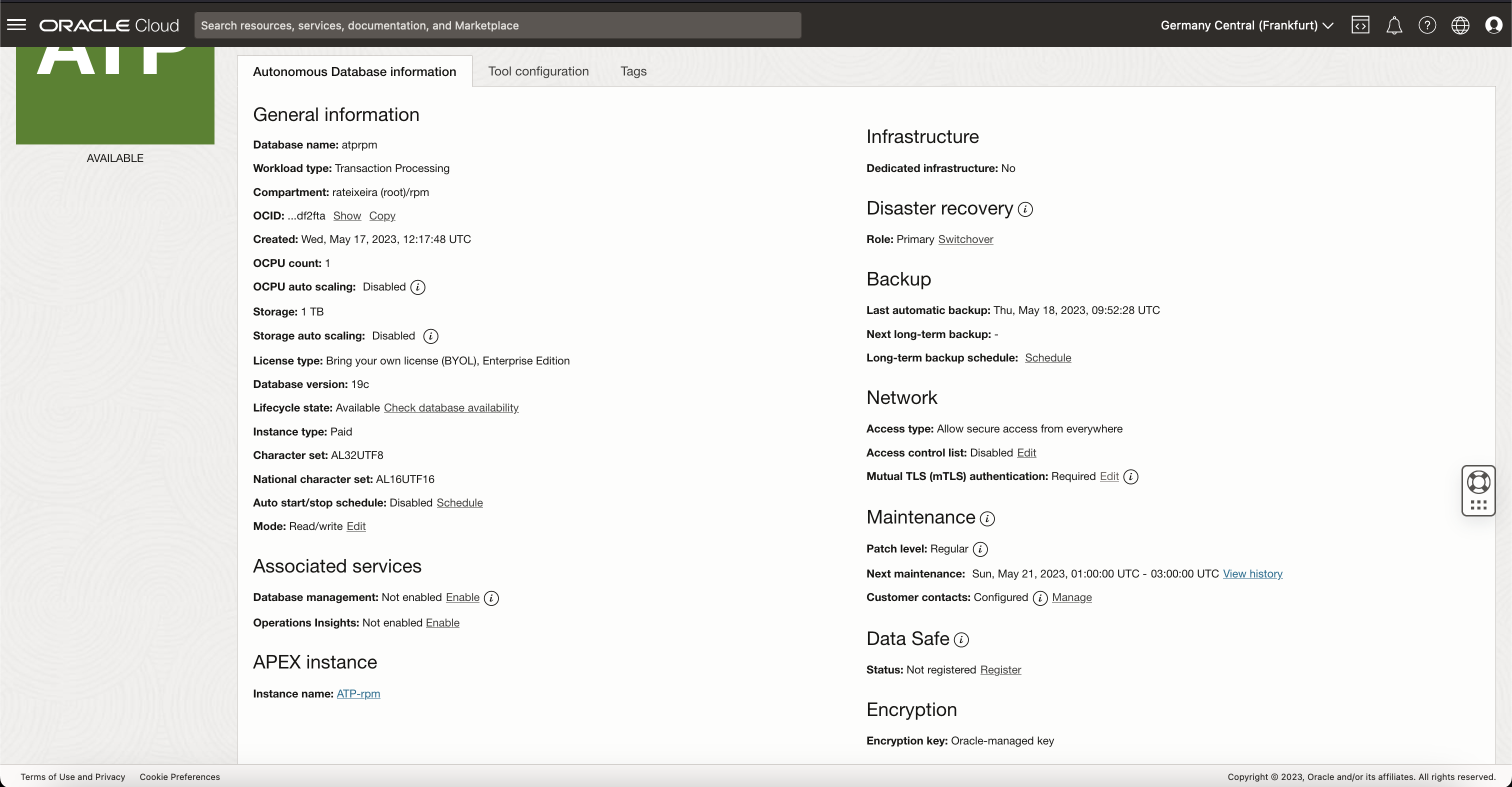
Task: Open the floating support lifebuoy widget
Action: tap(1478, 482)
